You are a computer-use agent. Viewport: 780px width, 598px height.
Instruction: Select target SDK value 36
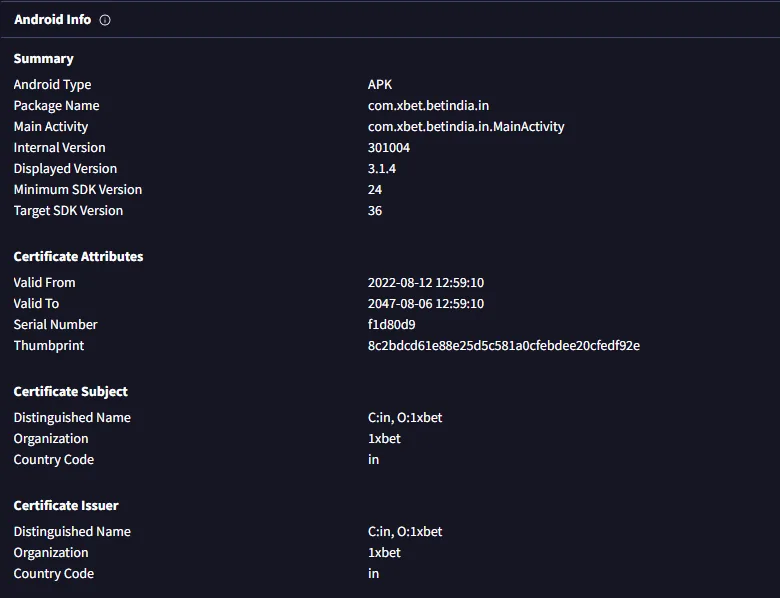[375, 210]
